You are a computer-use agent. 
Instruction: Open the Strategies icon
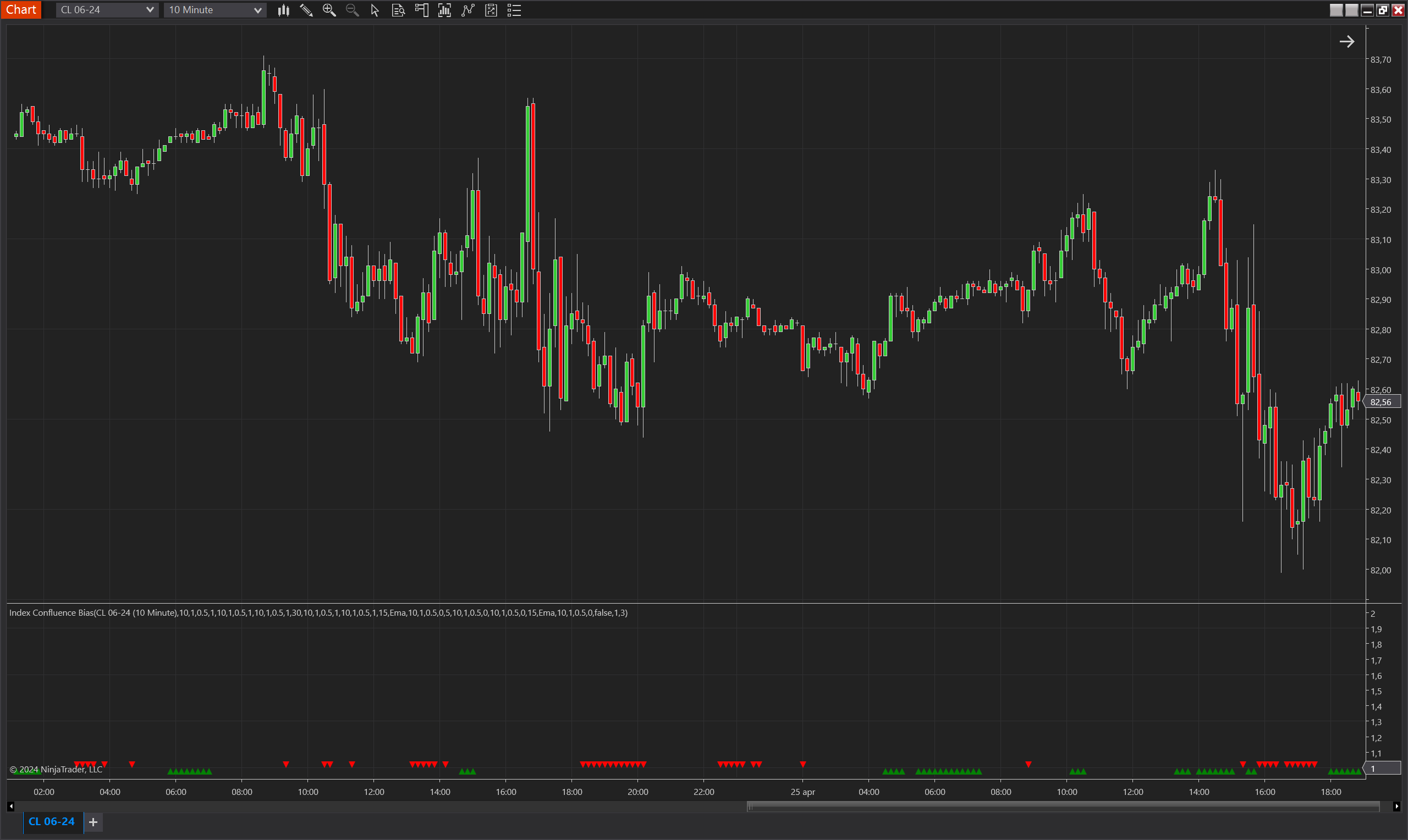tap(491, 10)
